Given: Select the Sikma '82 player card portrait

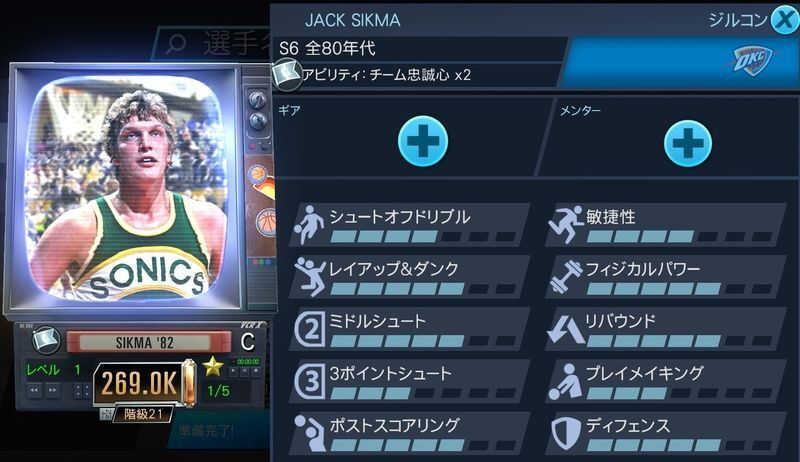Looking at the screenshot, I should [127, 191].
